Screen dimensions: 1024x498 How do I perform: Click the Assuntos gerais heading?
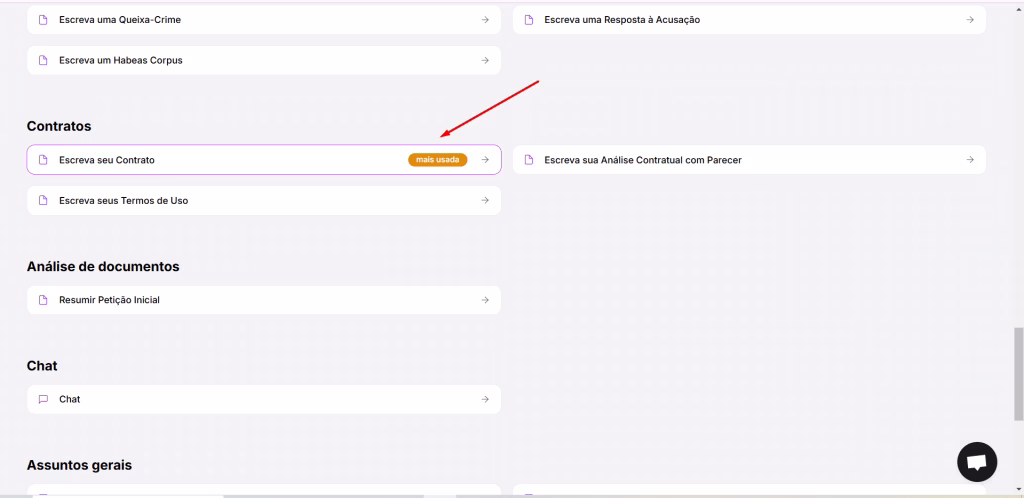[x=79, y=465]
